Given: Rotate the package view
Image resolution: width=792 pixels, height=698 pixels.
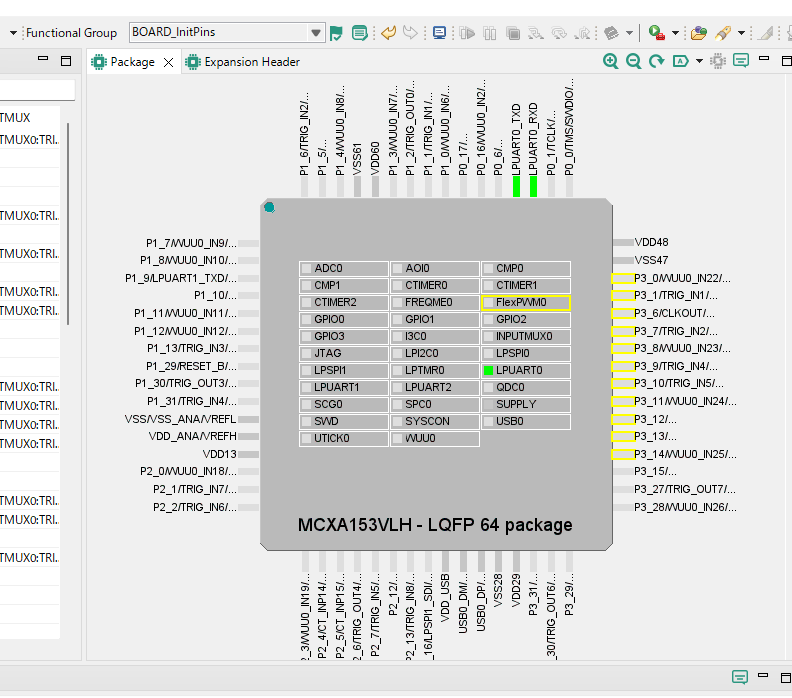Looking at the screenshot, I should [657, 61].
